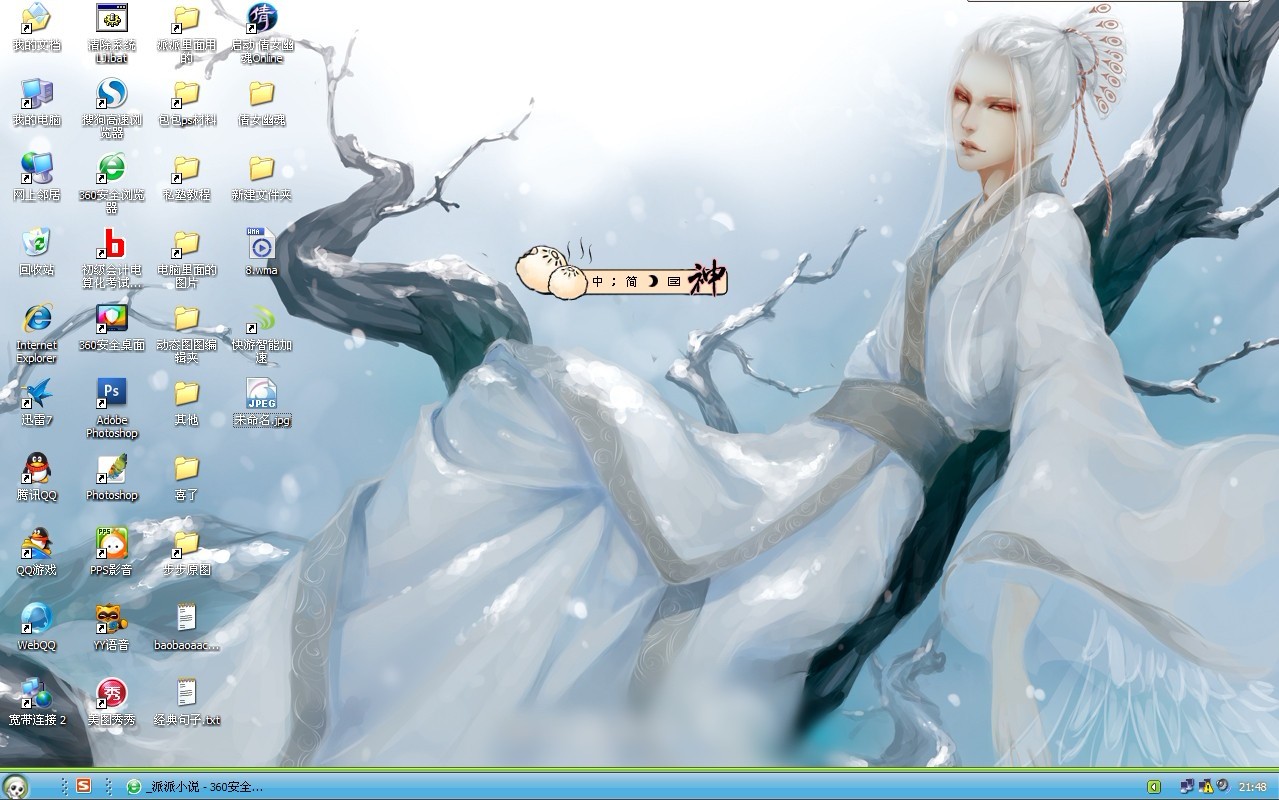
Task: Select 动态图图编辑夹 folder
Action: [187, 333]
